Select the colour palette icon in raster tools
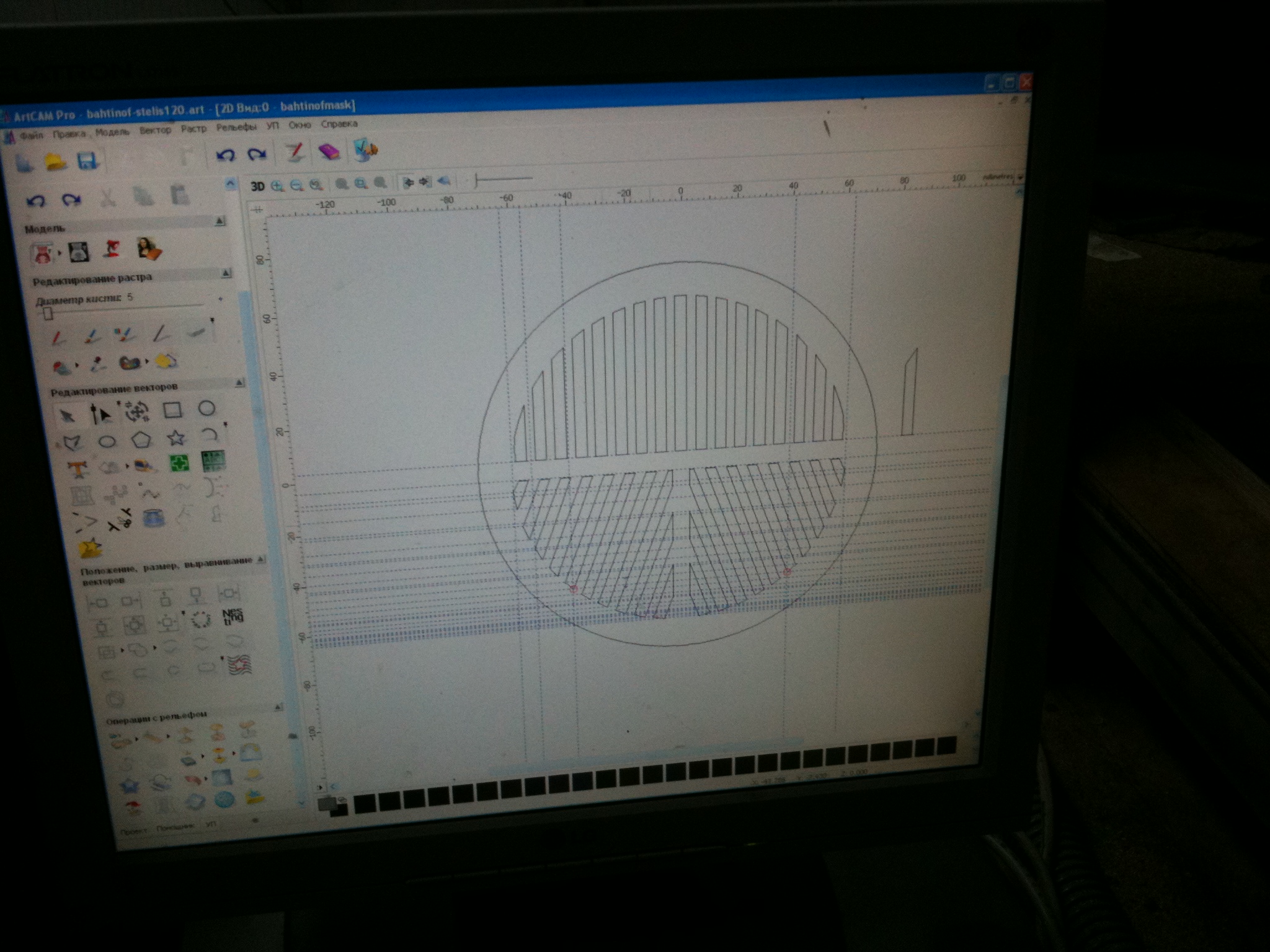Viewport: 1270px width, 952px height. point(130,363)
